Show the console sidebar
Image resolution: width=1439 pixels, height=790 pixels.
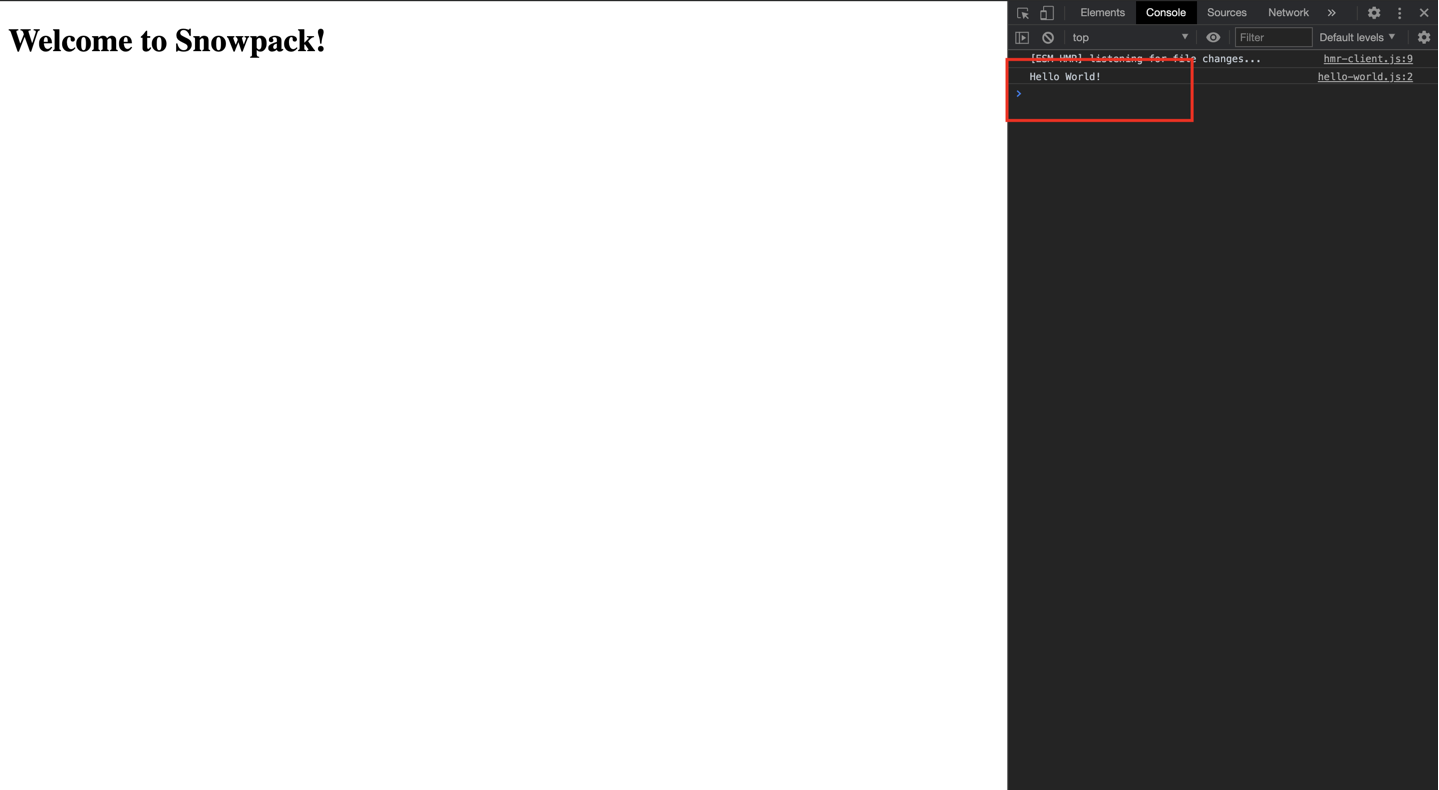tap(1022, 38)
